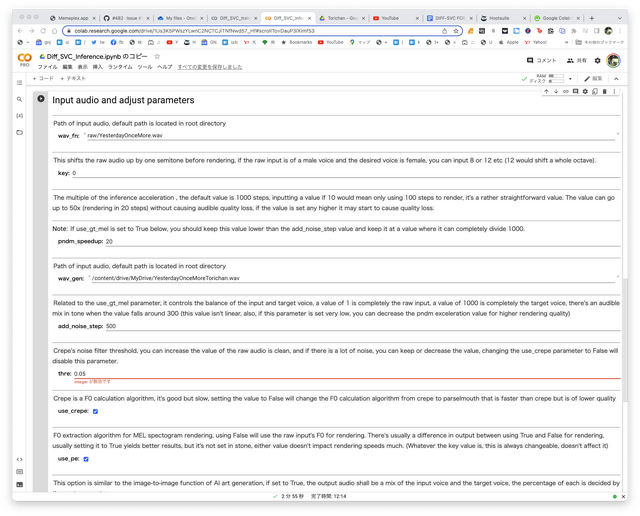Delete cell using trash icon

point(604,91)
